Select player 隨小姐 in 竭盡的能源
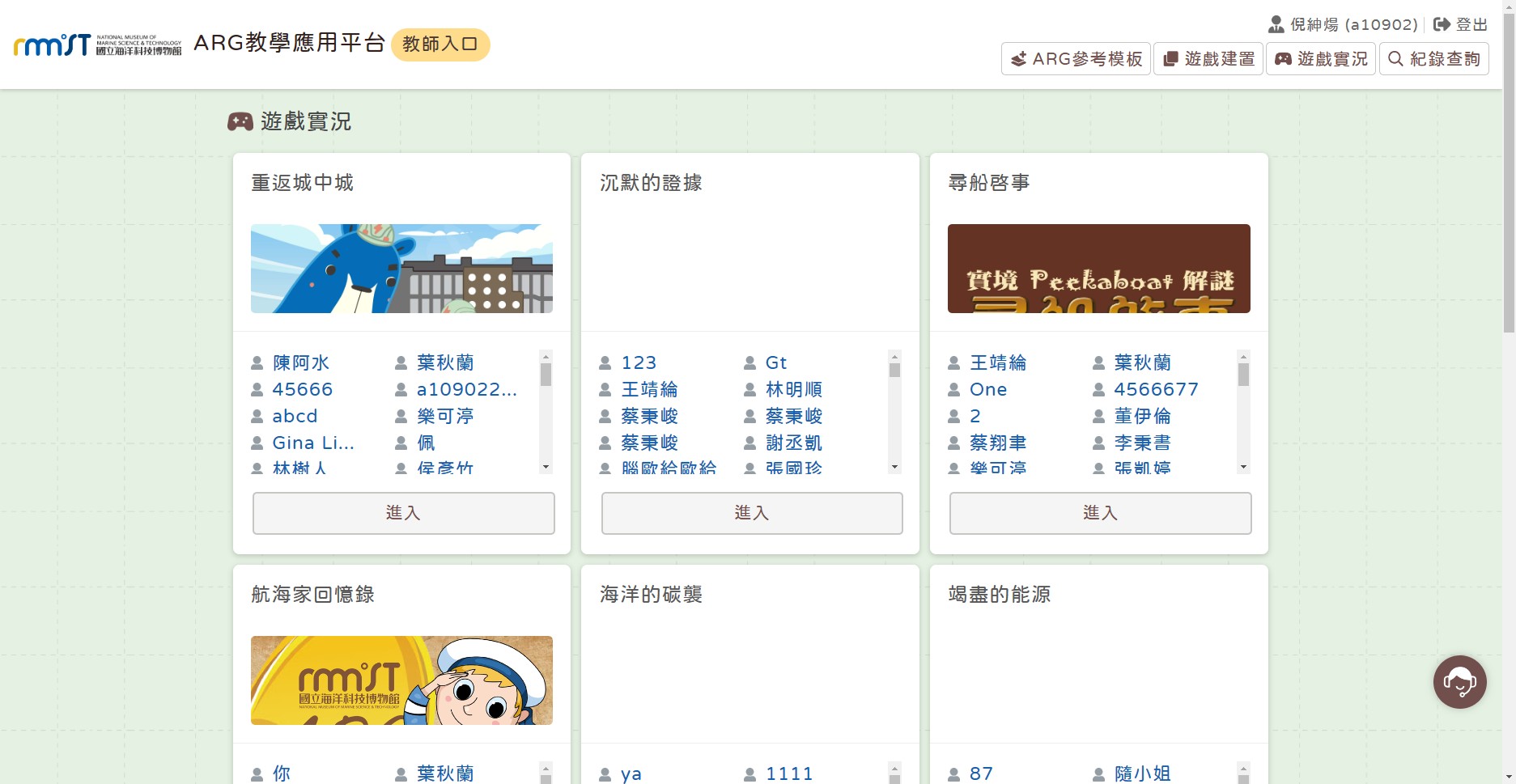 coord(1142,774)
